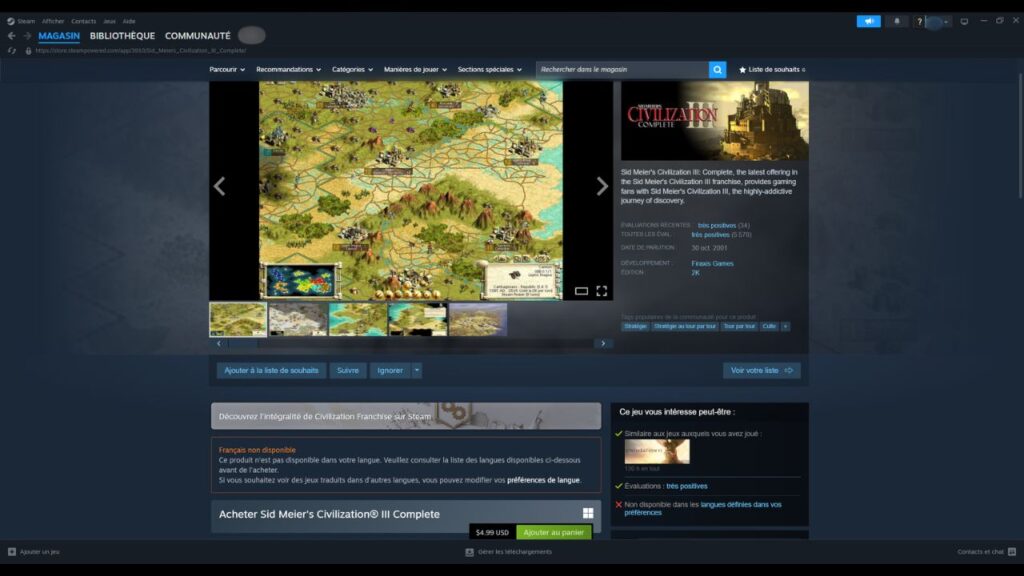
Task: Expand the Parcourir dropdown
Action: pyautogui.click(x=227, y=69)
